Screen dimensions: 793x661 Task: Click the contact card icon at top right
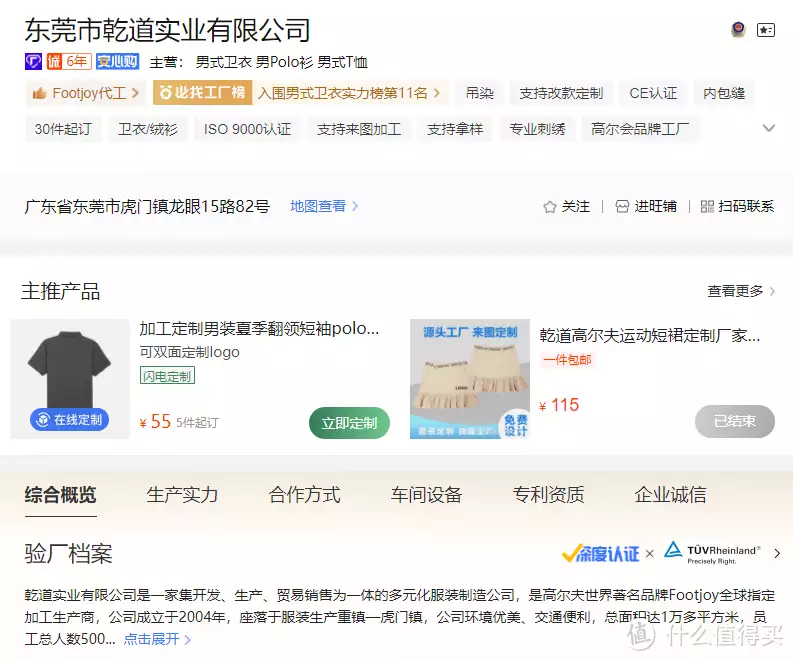click(766, 30)
